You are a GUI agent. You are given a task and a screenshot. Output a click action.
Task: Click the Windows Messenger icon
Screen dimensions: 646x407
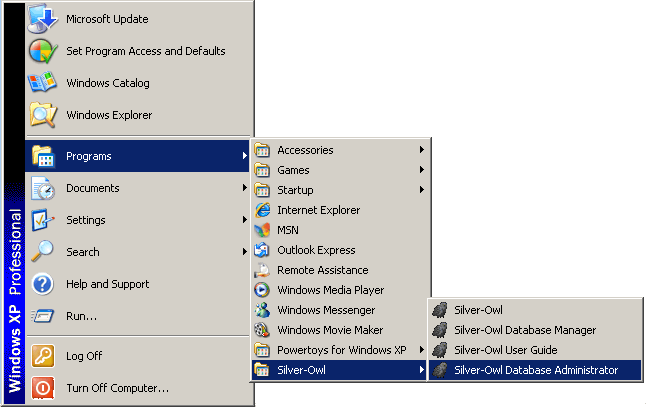click(262, 310)
